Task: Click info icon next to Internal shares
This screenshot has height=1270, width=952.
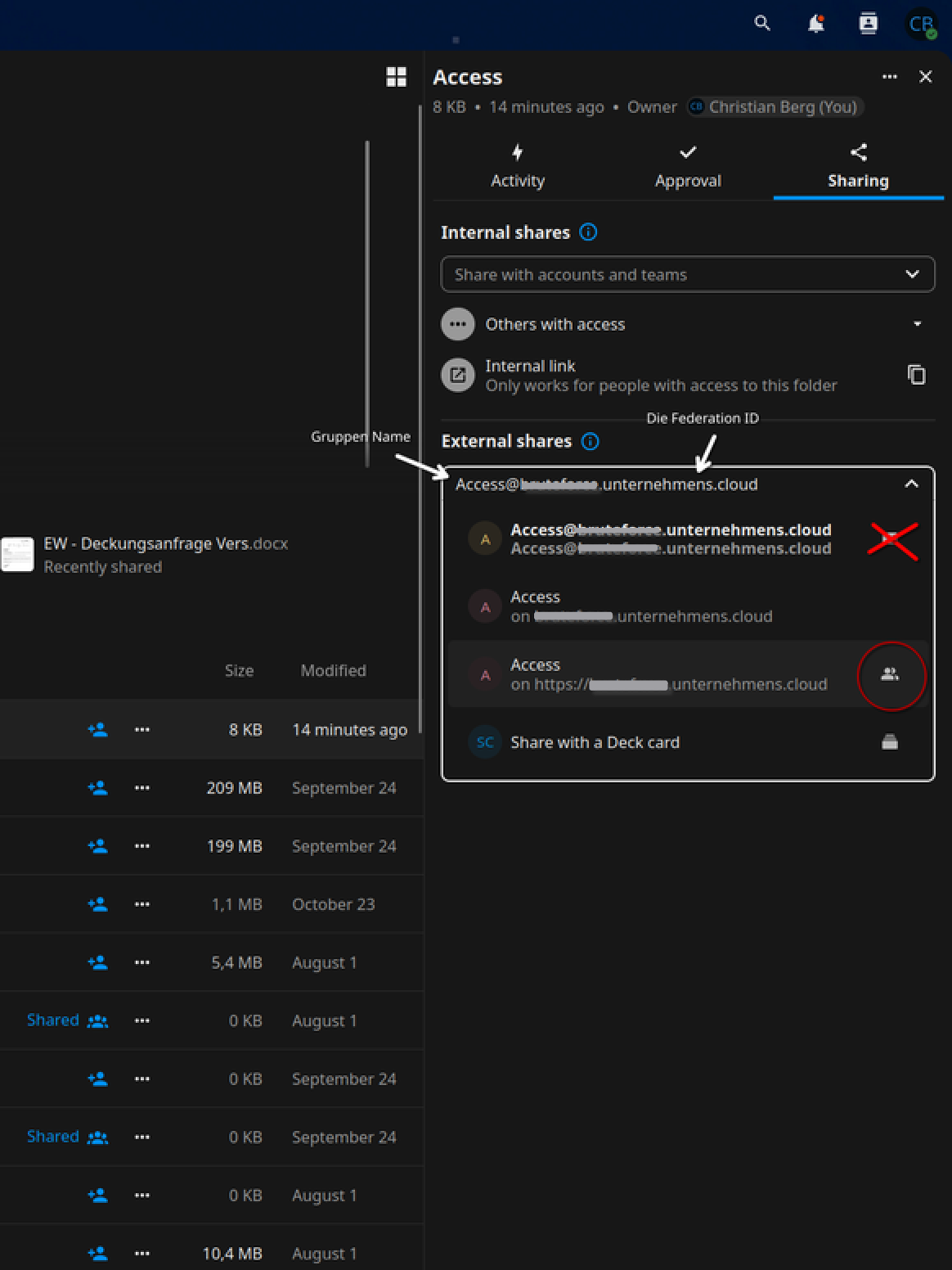Action: tap(588, 232)
